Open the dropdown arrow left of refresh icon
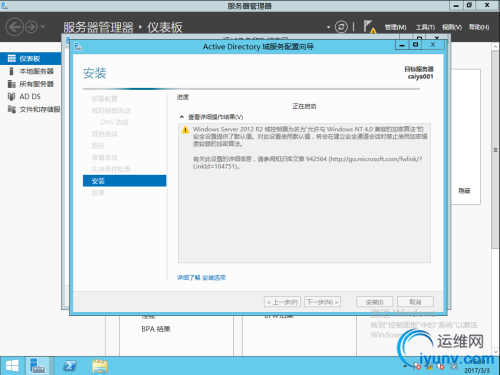Image resolution: width=500 pixels, height=375 pixels. click(x=328, y=27)
